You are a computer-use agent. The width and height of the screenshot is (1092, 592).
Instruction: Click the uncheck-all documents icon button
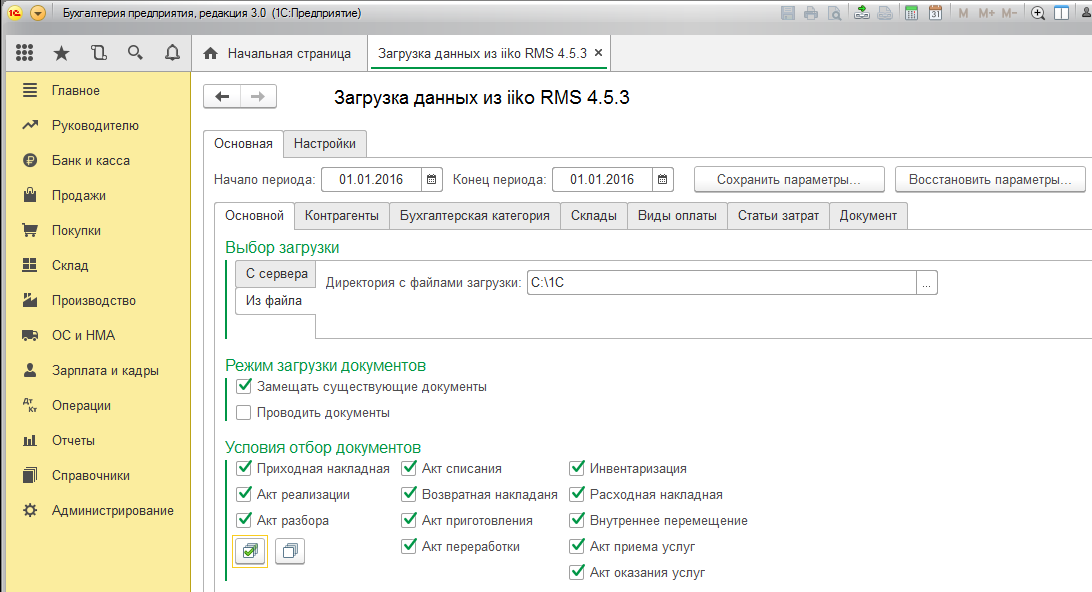coord(290,550)
